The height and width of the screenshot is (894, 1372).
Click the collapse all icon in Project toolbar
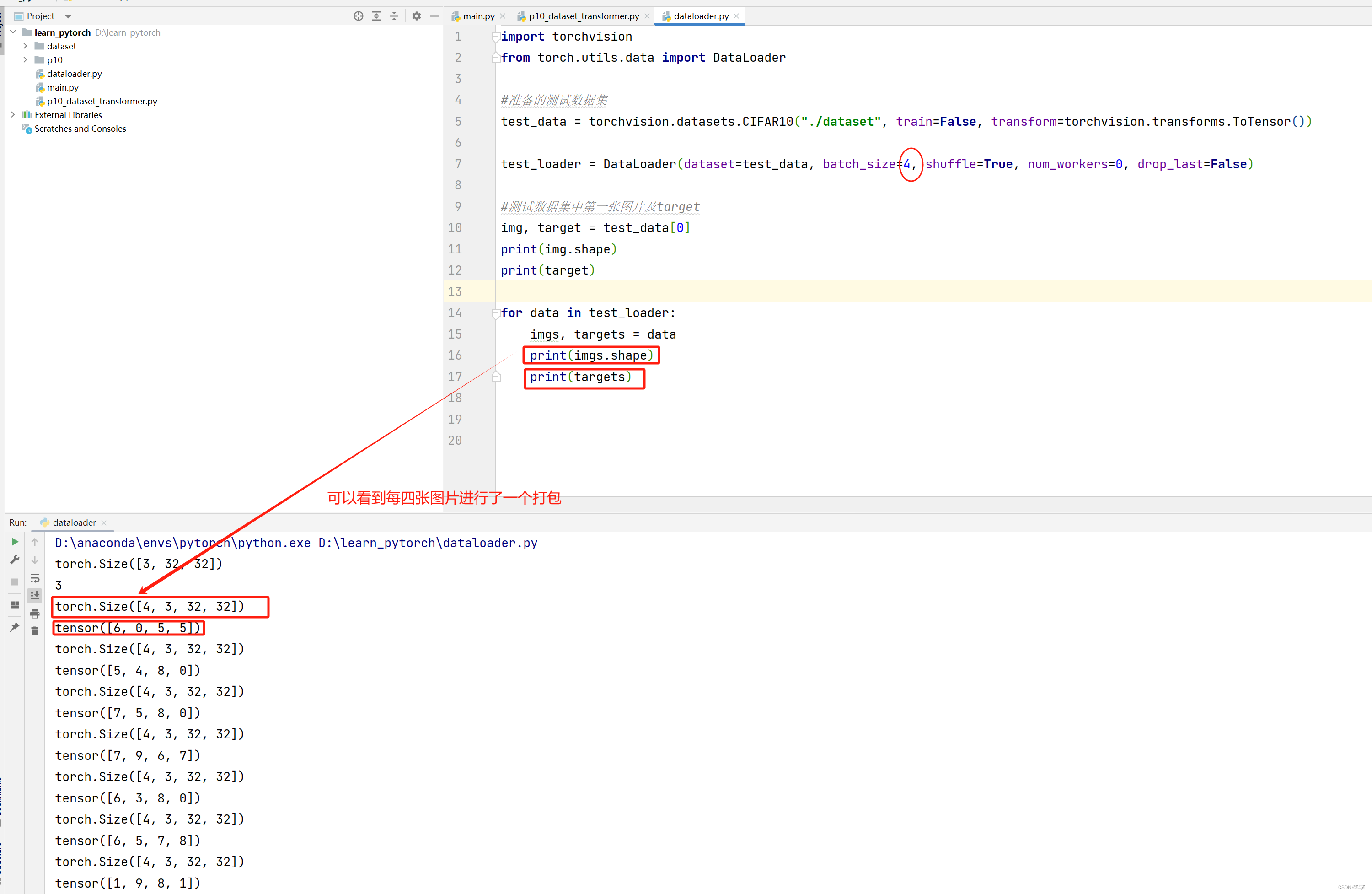[x=394, y=16]
